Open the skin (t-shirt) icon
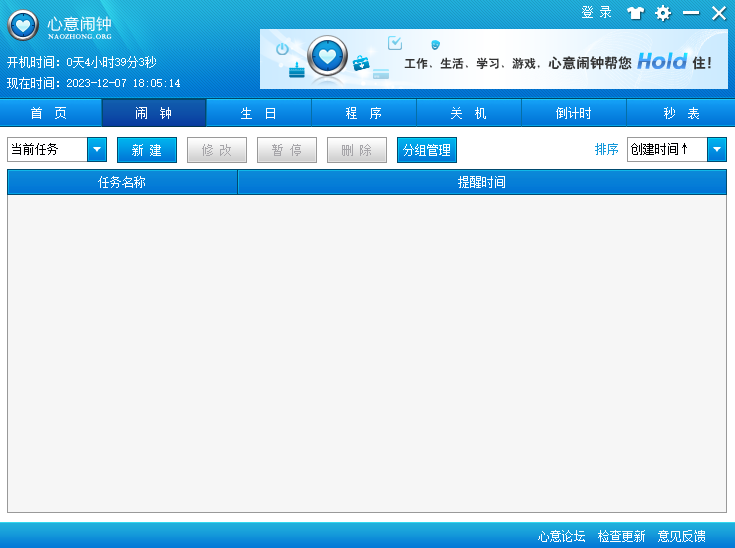 pyautogui.click(x=636, y=13)
